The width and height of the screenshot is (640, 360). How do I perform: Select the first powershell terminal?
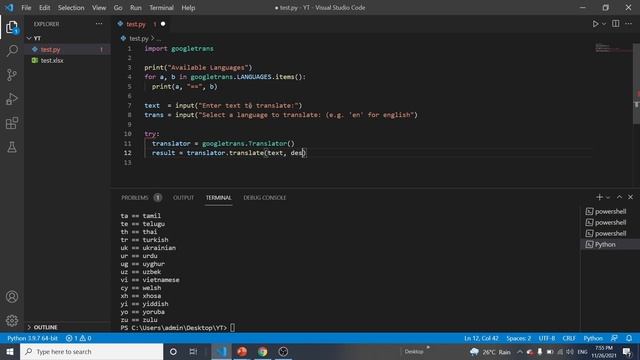tap(610, 211)
